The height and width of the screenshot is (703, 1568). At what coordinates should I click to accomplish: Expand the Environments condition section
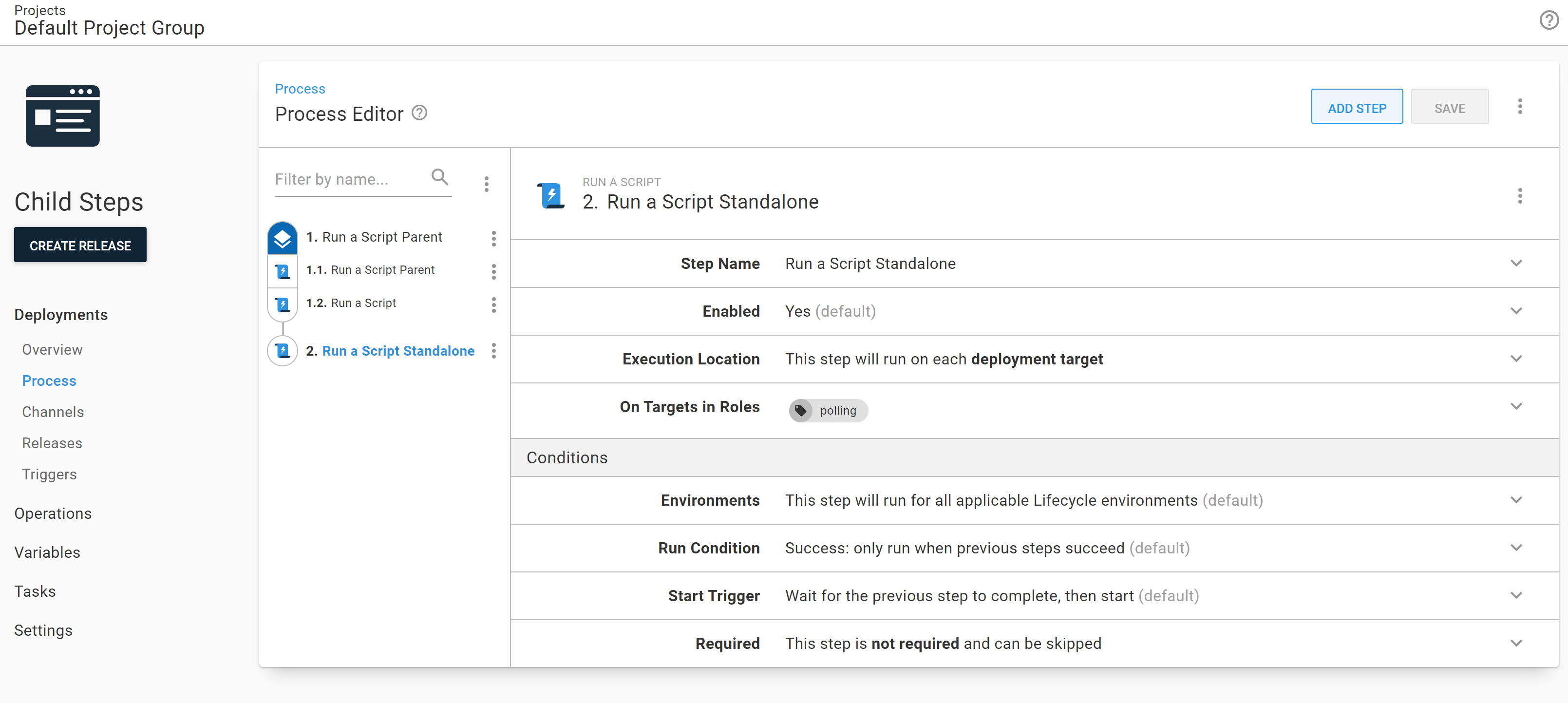pos(1516,500)
